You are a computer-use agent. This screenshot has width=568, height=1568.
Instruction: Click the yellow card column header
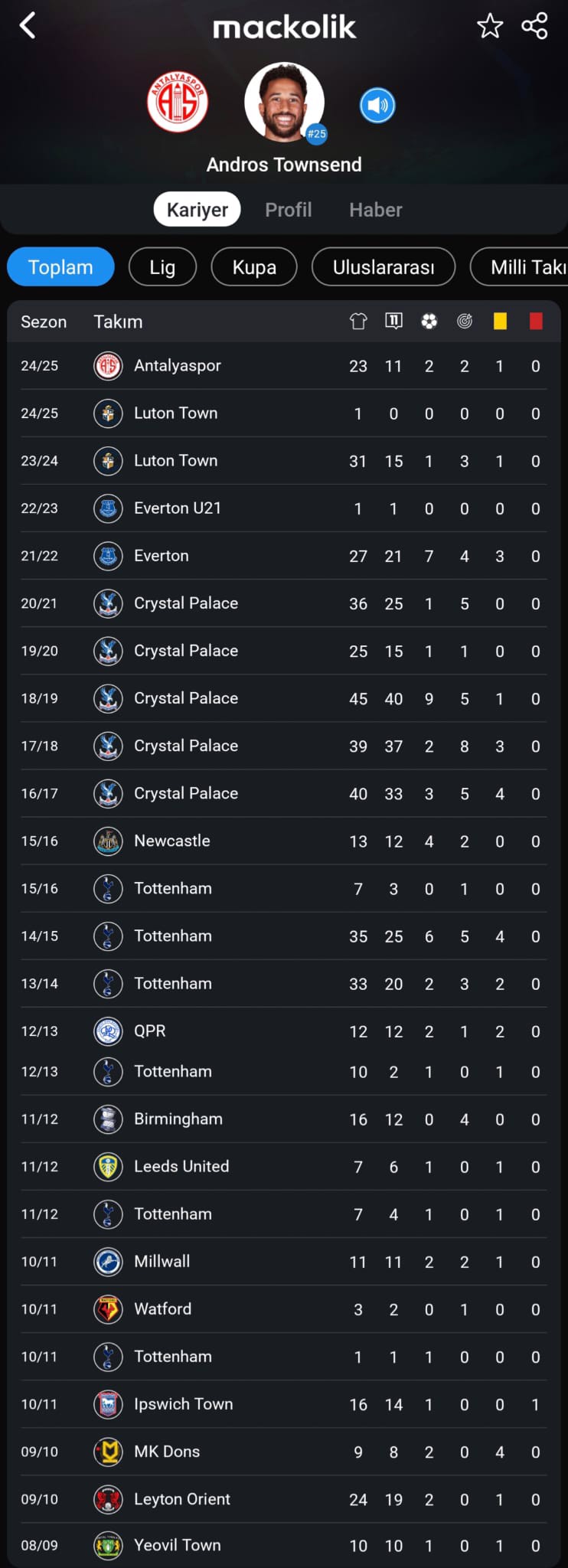pyautogui.click(x=500, y=322)
